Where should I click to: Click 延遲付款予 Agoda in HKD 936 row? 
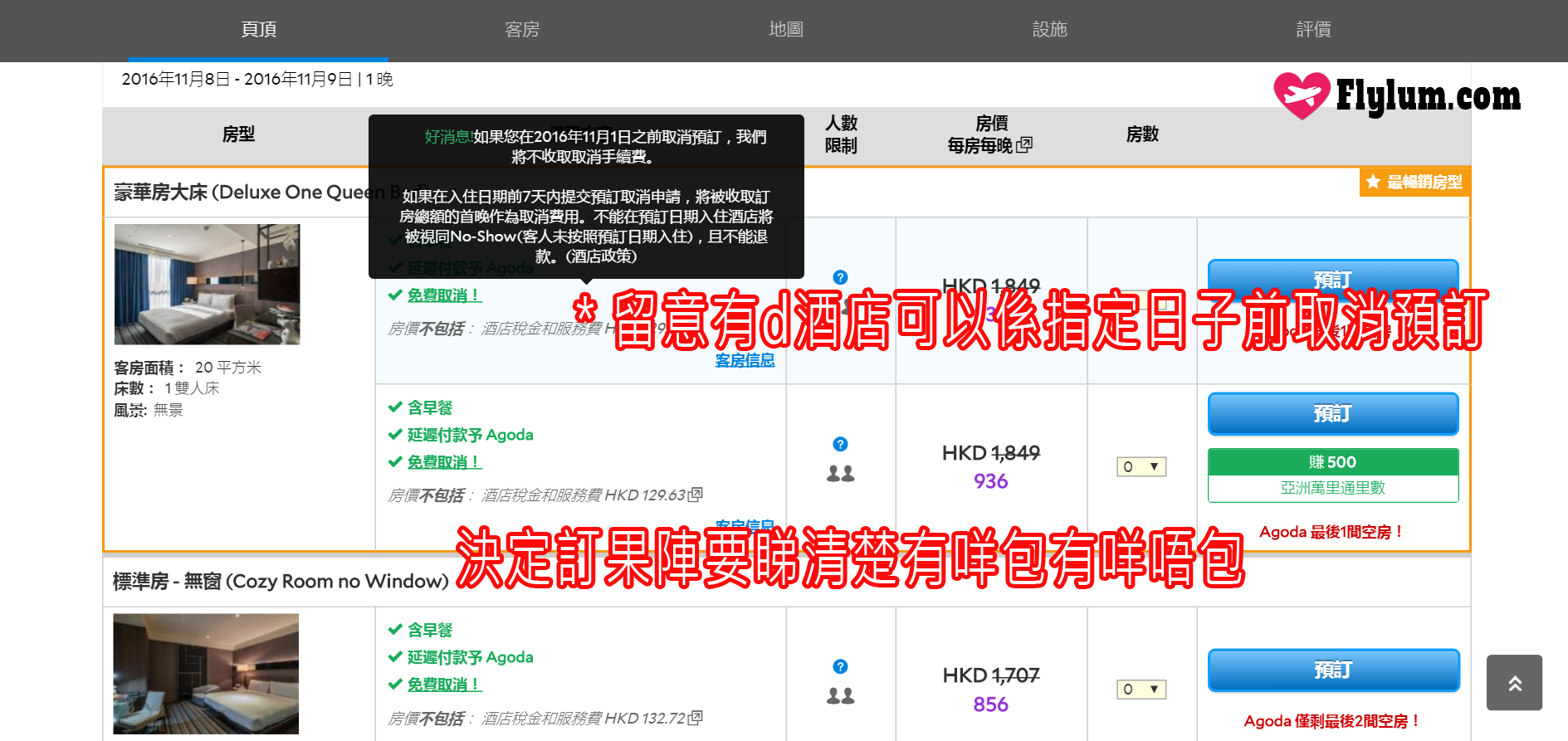point(470,435)
